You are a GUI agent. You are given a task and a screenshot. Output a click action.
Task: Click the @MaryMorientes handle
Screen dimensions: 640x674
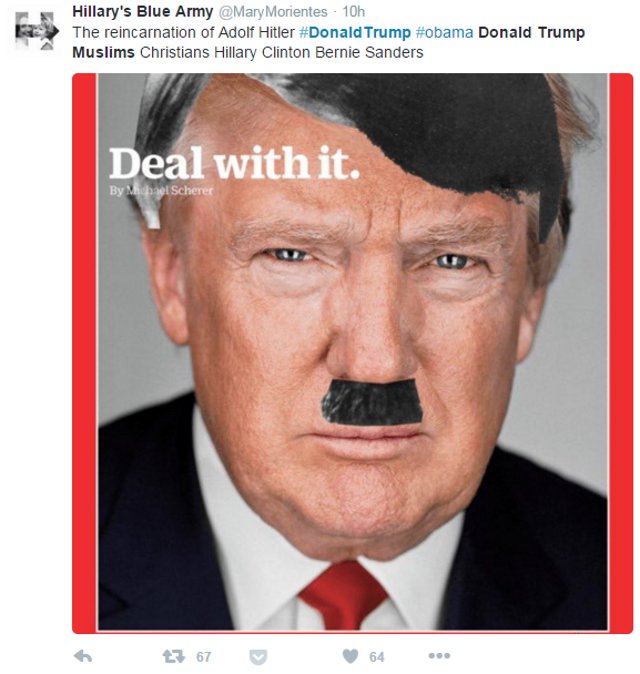pyautogui.click(x=273, y=12)
